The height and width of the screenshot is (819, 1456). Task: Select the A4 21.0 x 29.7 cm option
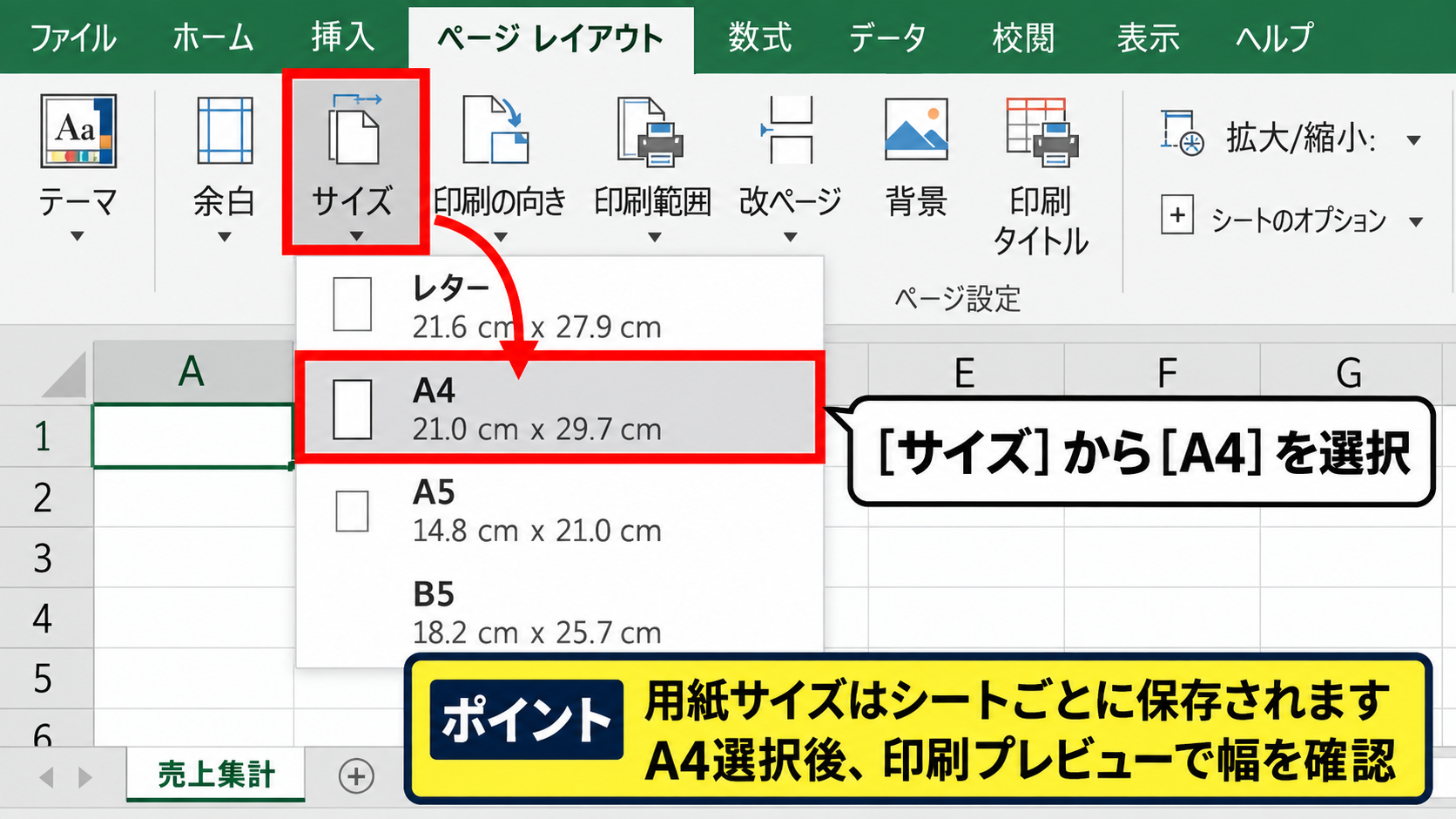coord(558,408)
